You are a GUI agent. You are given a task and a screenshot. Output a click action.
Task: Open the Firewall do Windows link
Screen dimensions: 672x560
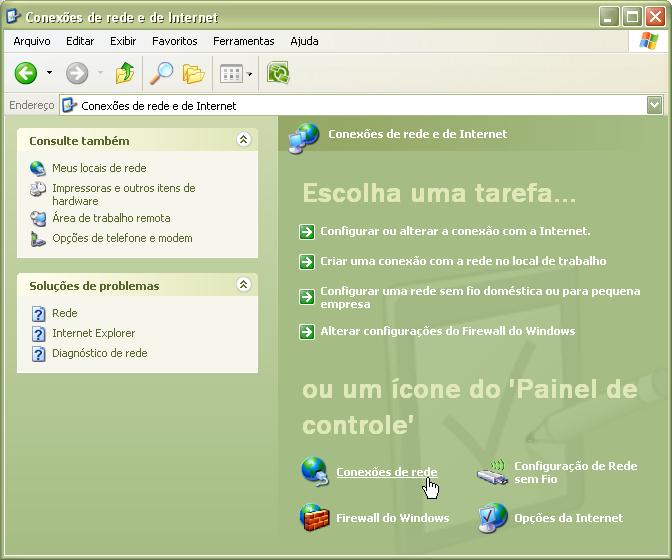tap(393, 518)
